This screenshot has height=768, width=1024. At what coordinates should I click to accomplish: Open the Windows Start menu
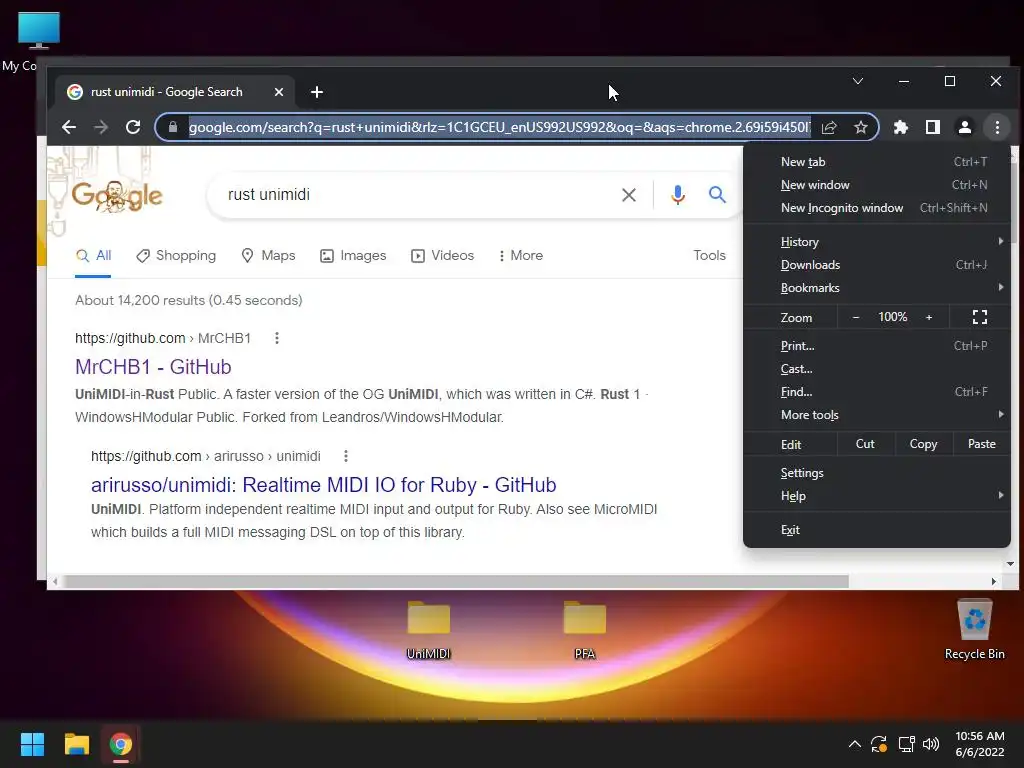32,744
